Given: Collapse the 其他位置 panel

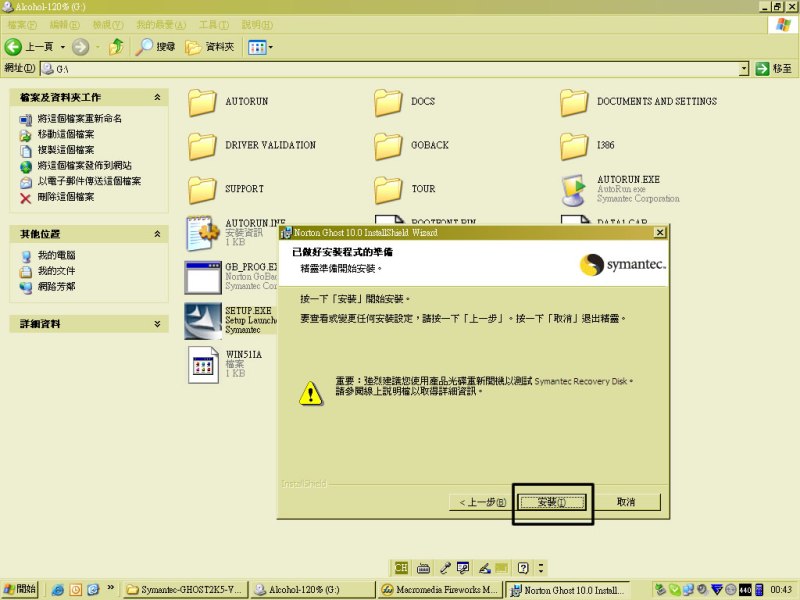Looking at the screenshot, I should (157, 234).
